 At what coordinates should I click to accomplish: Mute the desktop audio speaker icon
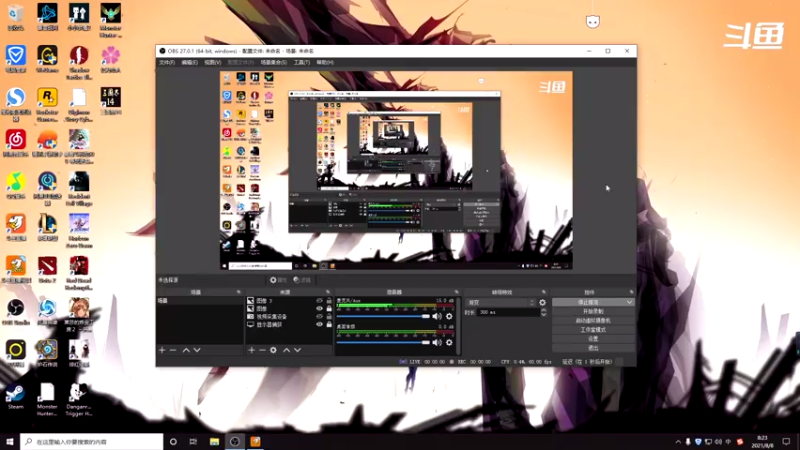(x=437, y=342)
